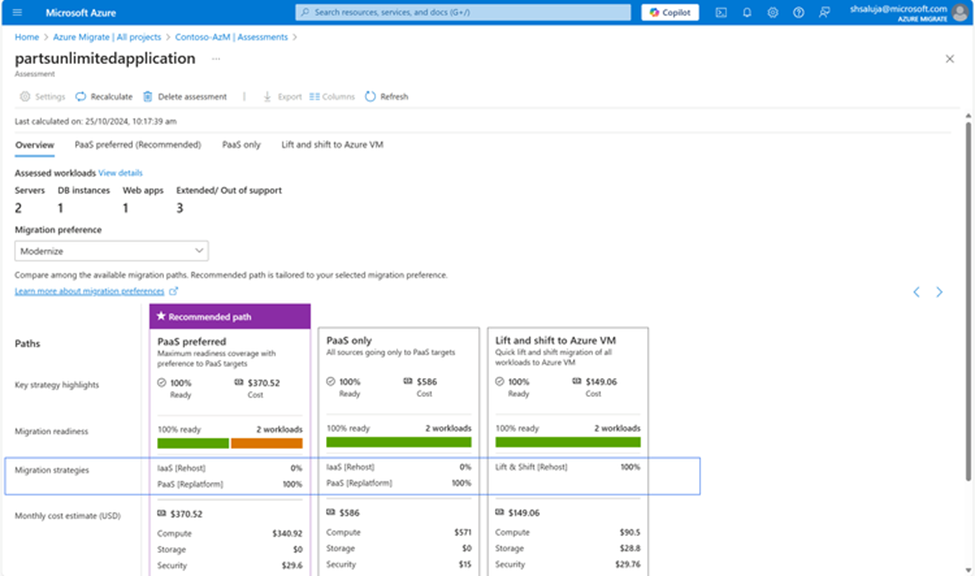Click the Settings toolbar button
Screen dimensions: 975x576
point(42,96)
